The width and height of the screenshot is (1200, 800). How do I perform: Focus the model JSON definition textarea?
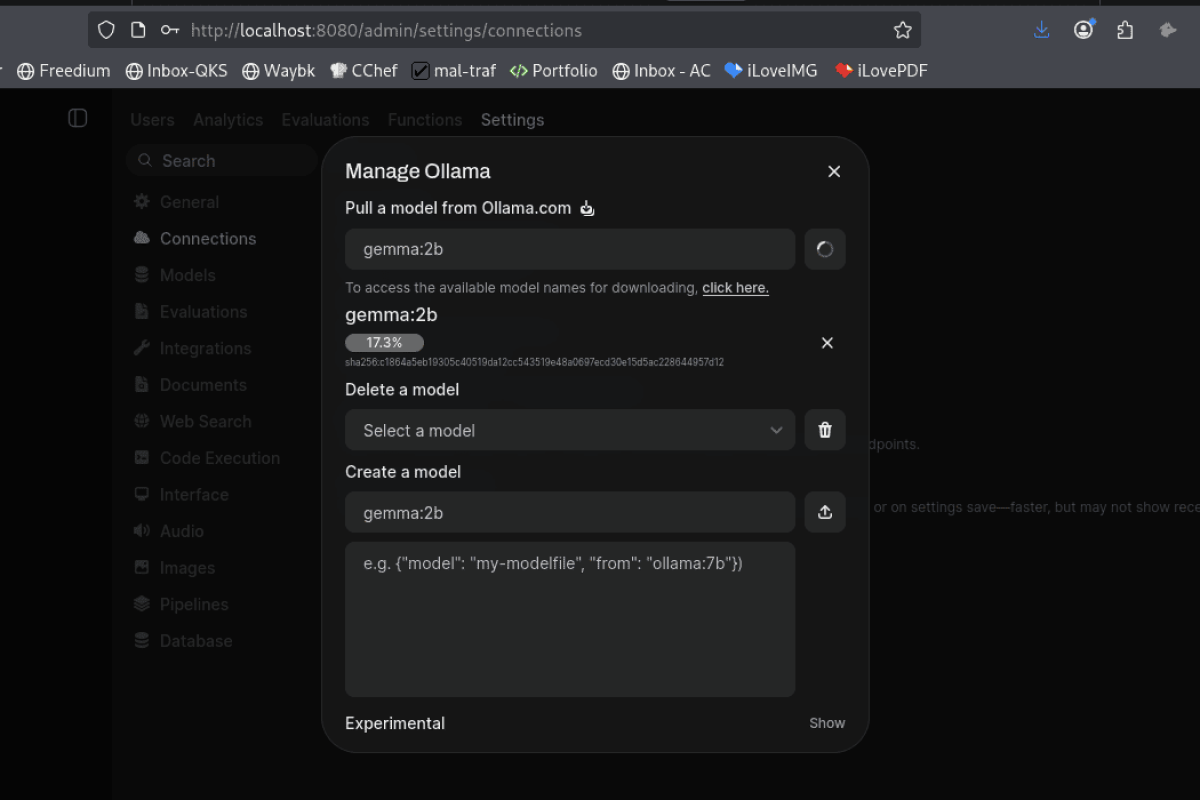[570, 619]
